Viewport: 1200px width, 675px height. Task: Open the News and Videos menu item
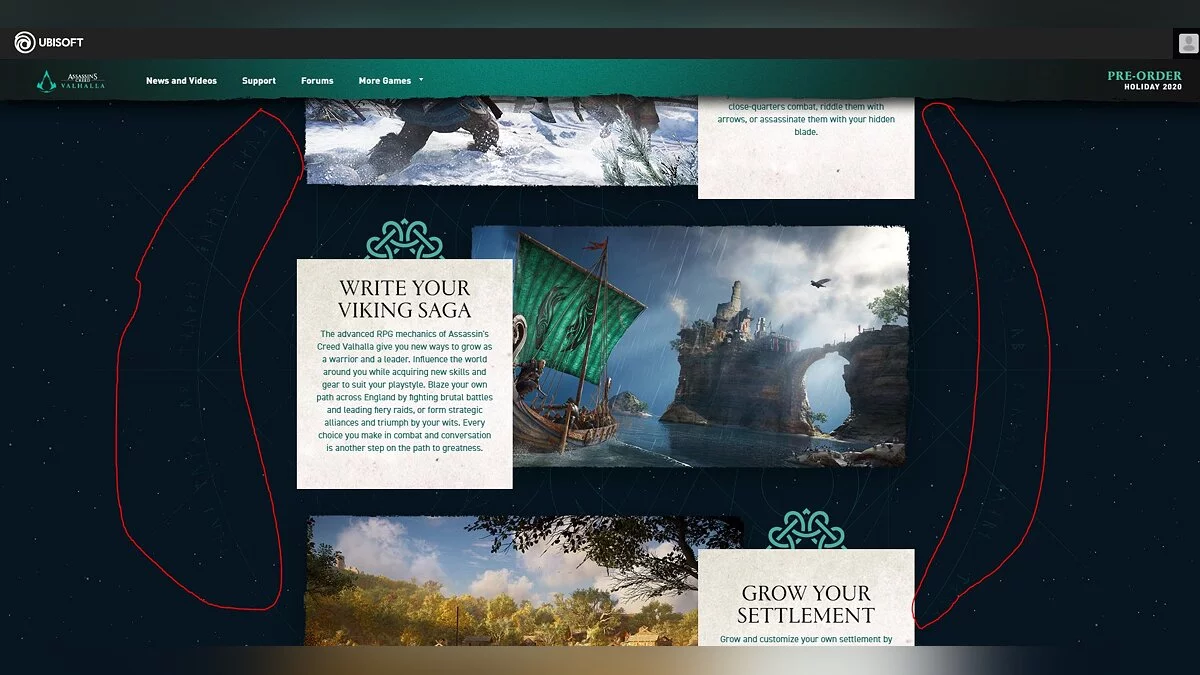tap(181, 81)
